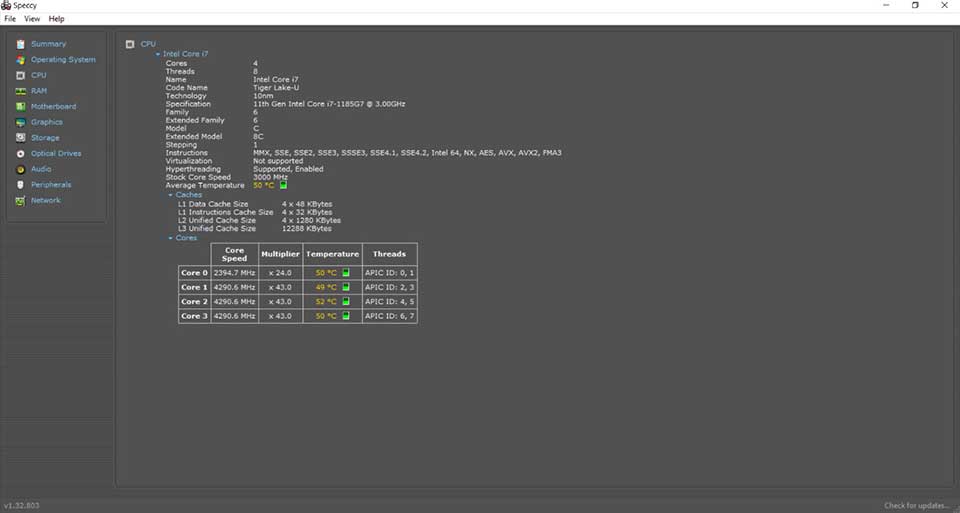Click the Summary clipboard icon in sidebar
Image resolution: width=960 pixels, height=513 pixels.
click(x=20, y=44)
